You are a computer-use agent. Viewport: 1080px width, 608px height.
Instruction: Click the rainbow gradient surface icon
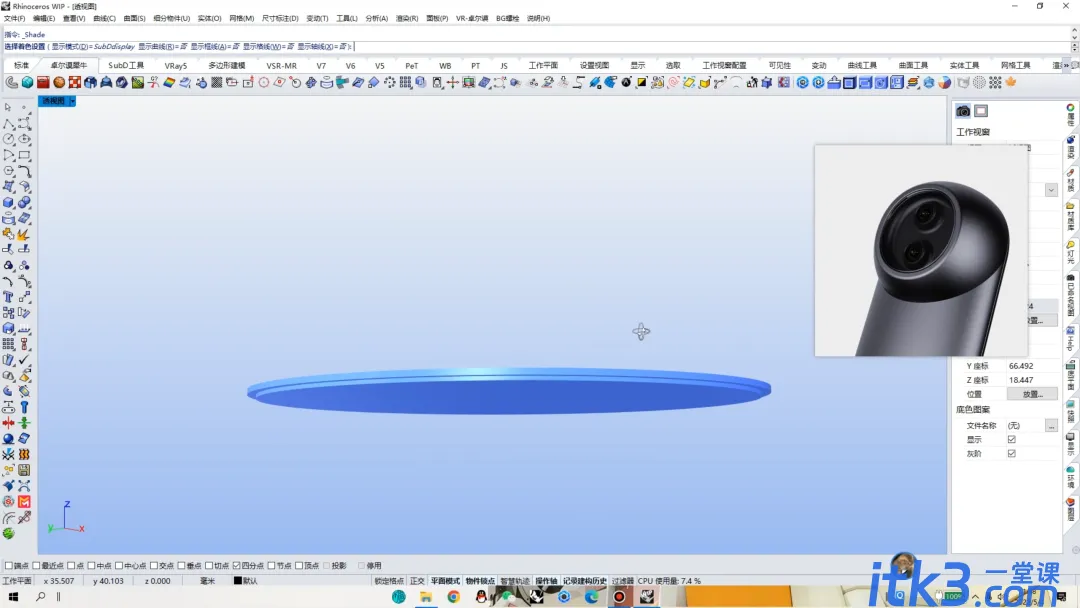coord(169,83)
